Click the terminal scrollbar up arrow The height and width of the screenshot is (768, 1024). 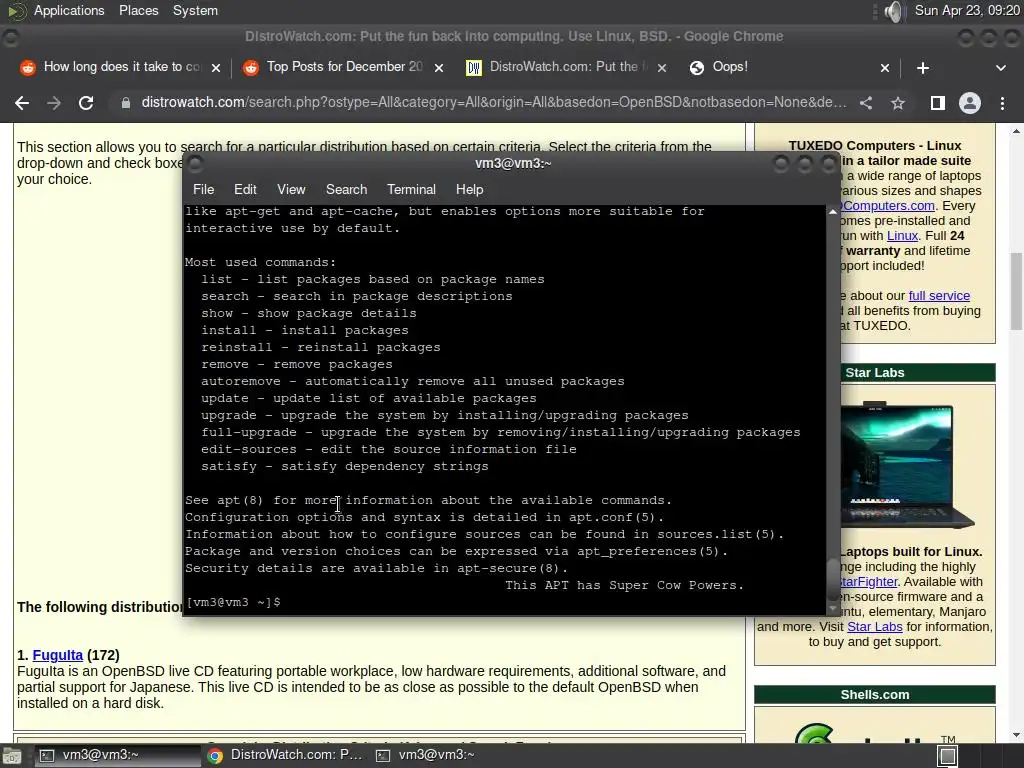click(x=832, y=212)
